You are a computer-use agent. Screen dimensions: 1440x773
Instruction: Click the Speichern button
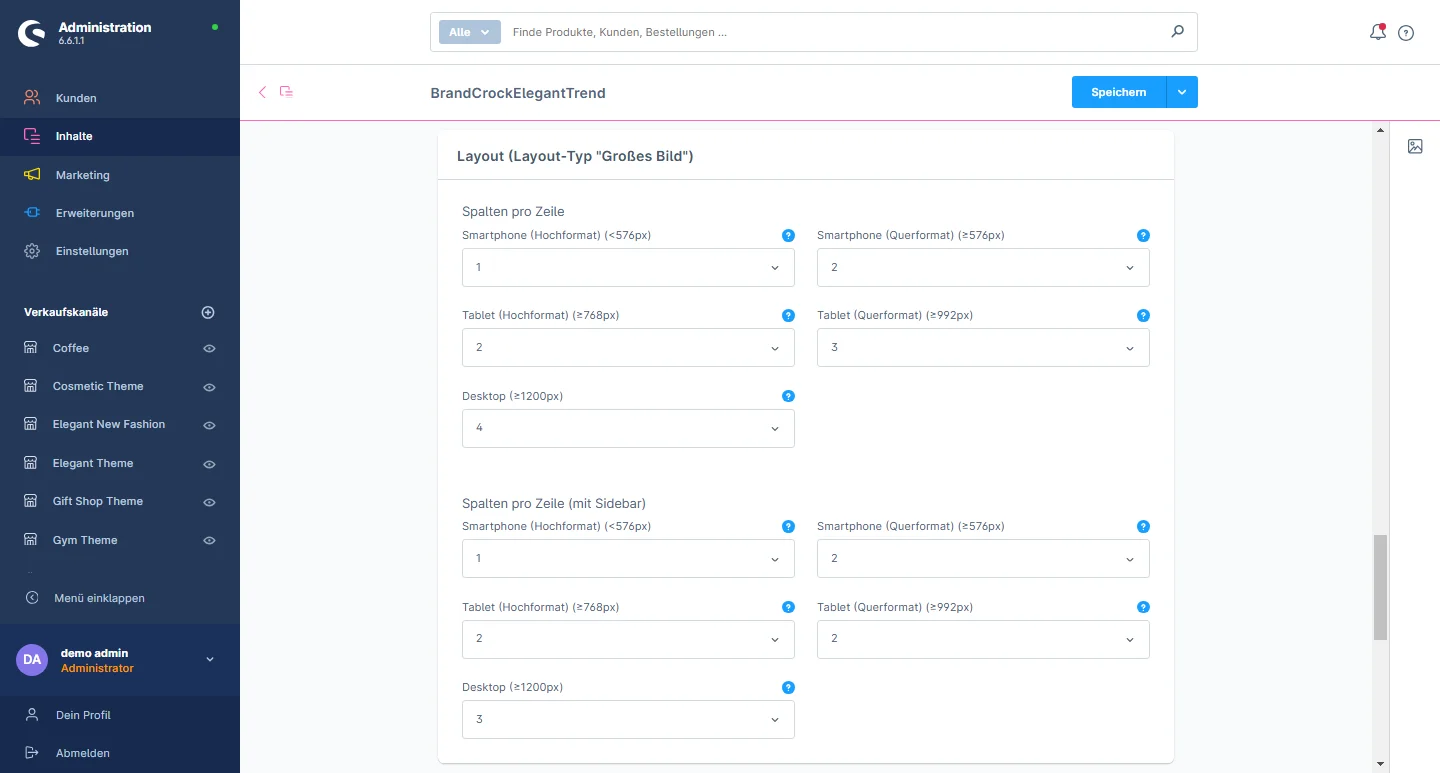tap(1118, 92)
